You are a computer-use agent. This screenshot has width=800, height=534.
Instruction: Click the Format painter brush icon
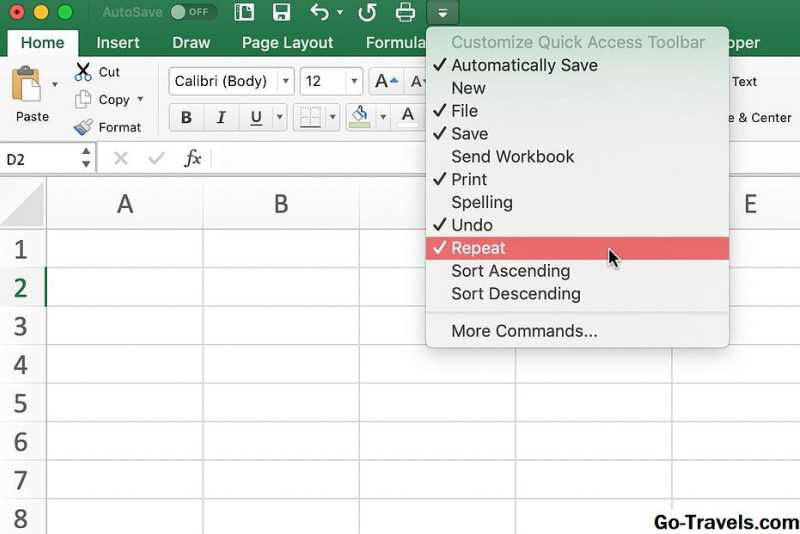83,127
